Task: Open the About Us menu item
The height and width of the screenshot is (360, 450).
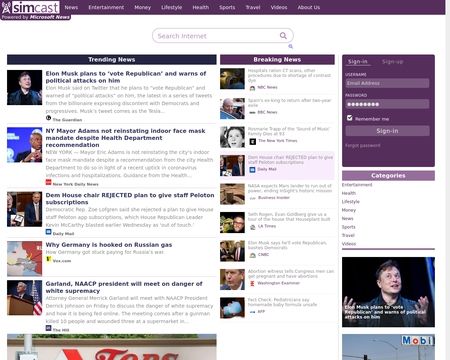Action: pos(309,7)
